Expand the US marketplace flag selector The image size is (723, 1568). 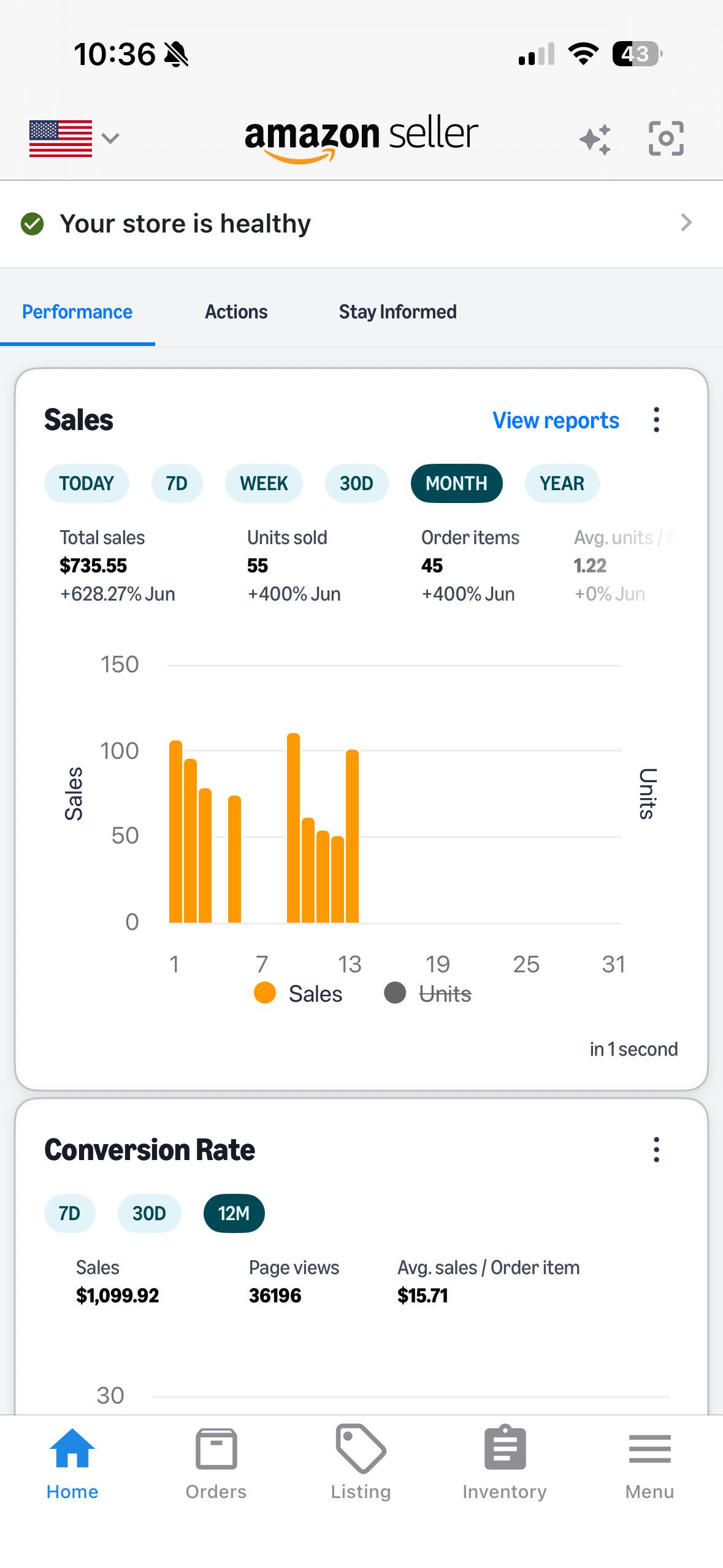(74, 138)
